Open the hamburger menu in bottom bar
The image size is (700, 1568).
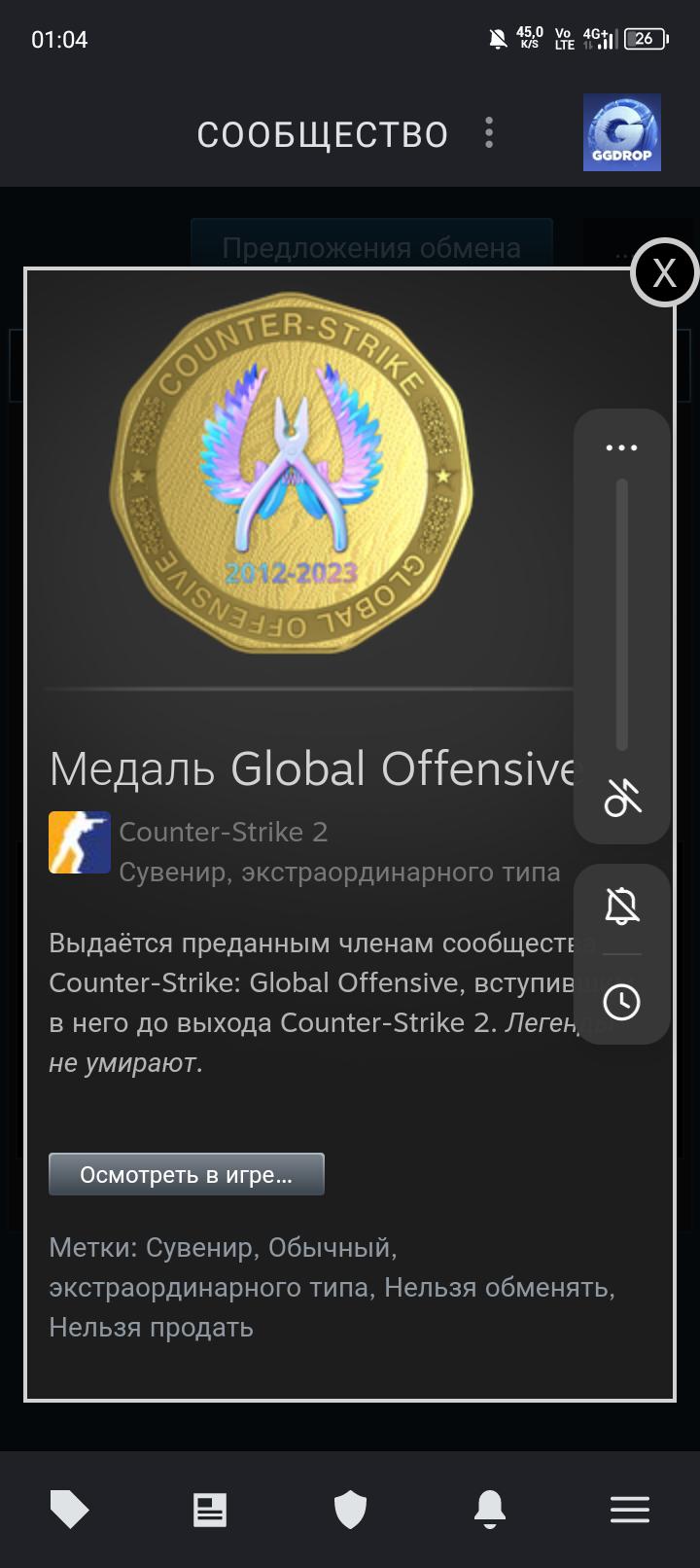click(x=630, y=1510)
